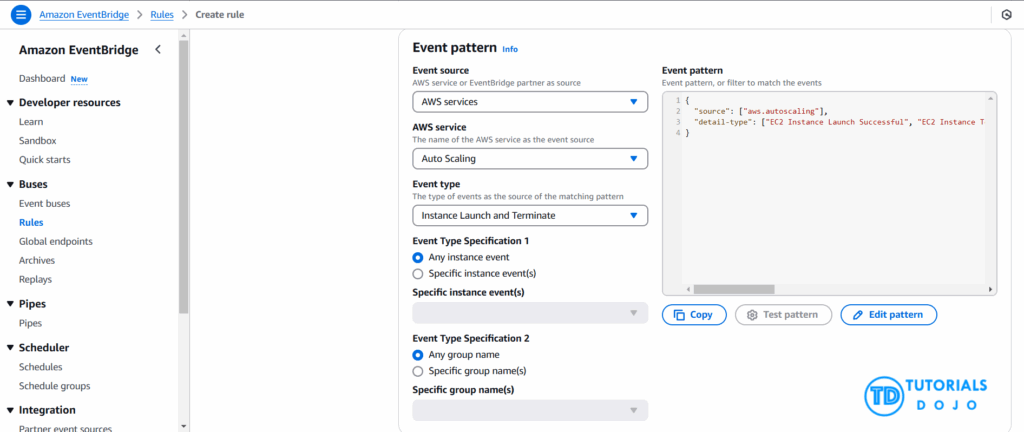Collapse sidebar with the left chevron icon
Screen dimensions: 1024x432
click(157, 50)
